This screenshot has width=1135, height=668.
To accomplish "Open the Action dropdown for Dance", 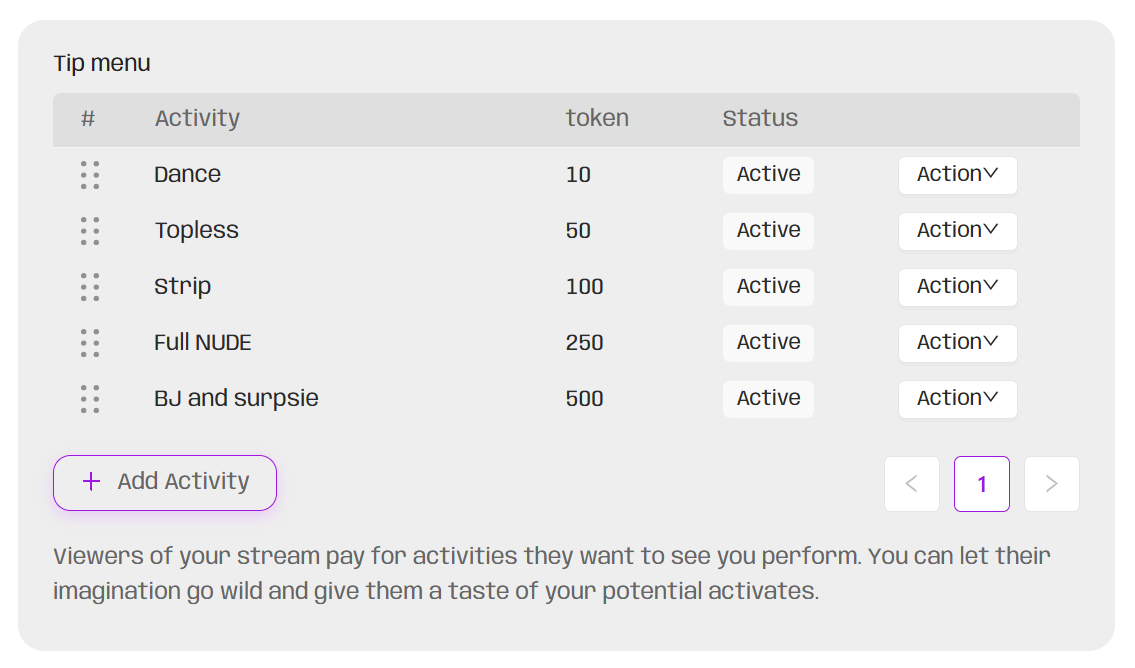I will click(957, 175).
